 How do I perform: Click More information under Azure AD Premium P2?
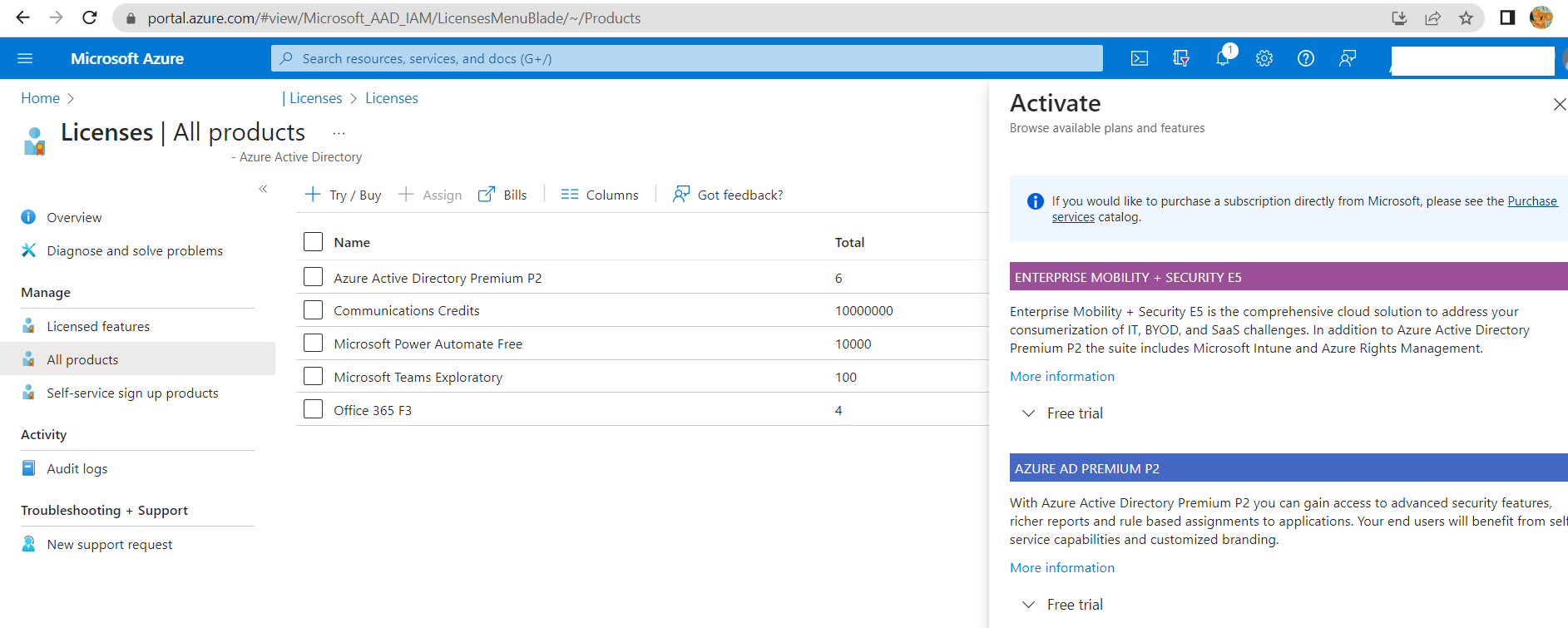coord(1061,568)
